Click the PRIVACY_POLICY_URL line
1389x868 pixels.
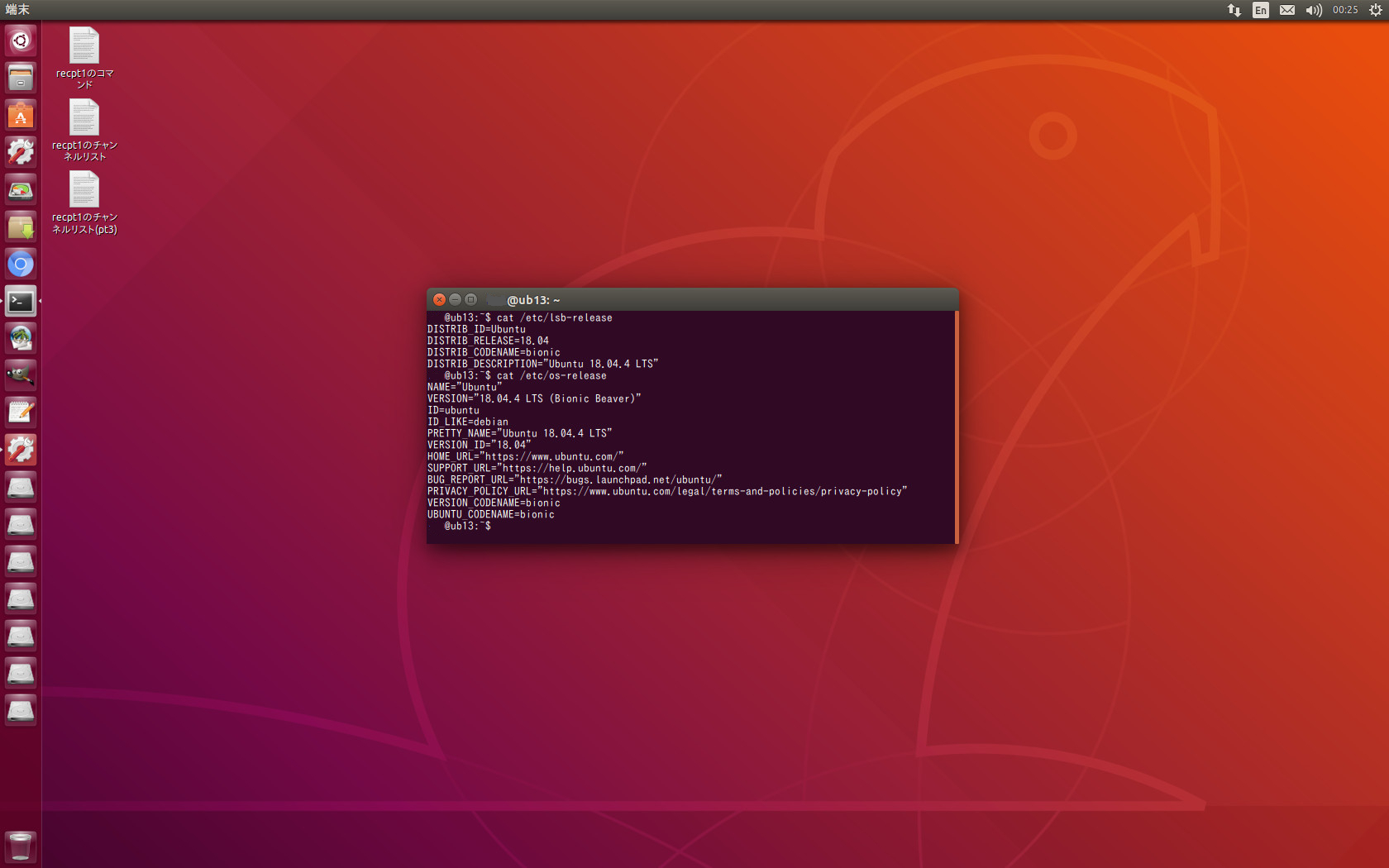(x=667, y=491)
